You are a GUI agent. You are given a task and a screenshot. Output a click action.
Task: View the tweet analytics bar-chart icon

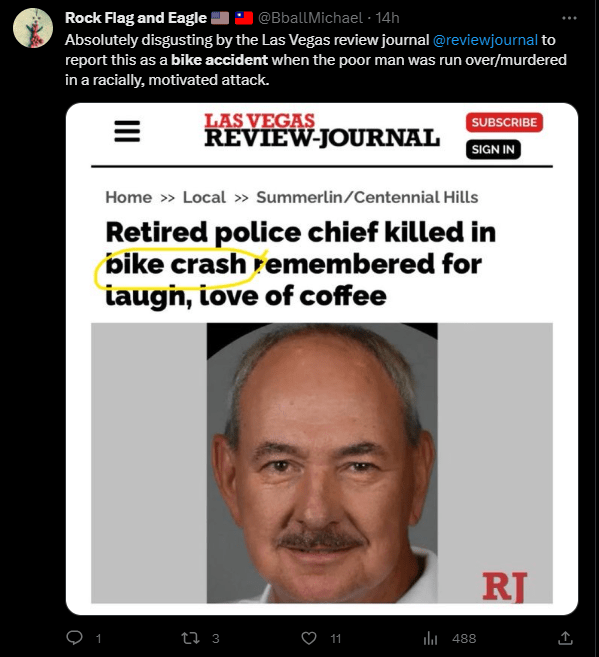coord(430,638)
